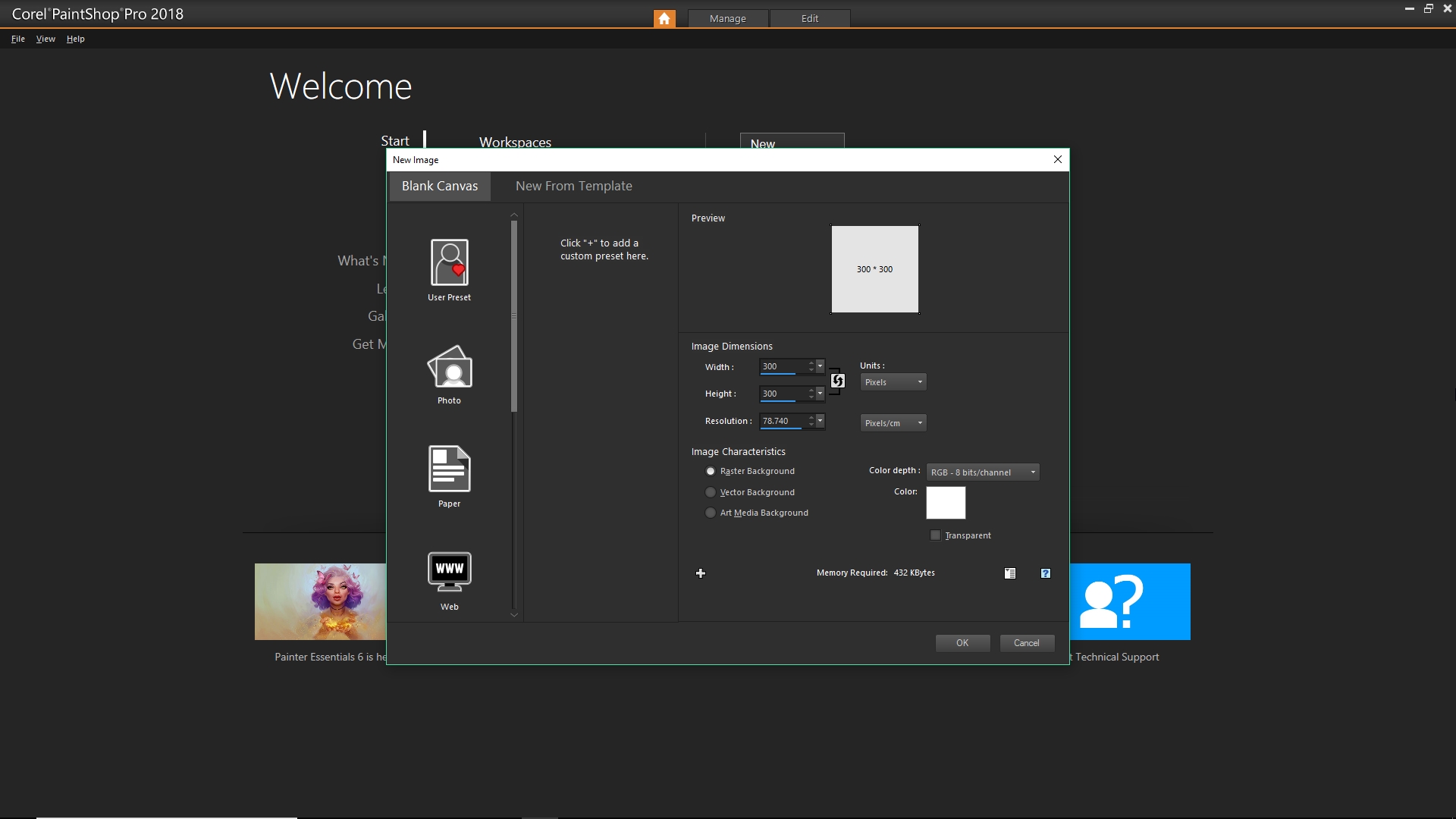The image size is (1456, 819).
Task: Click in the Resolution input field
Action: tap(783, 421)
